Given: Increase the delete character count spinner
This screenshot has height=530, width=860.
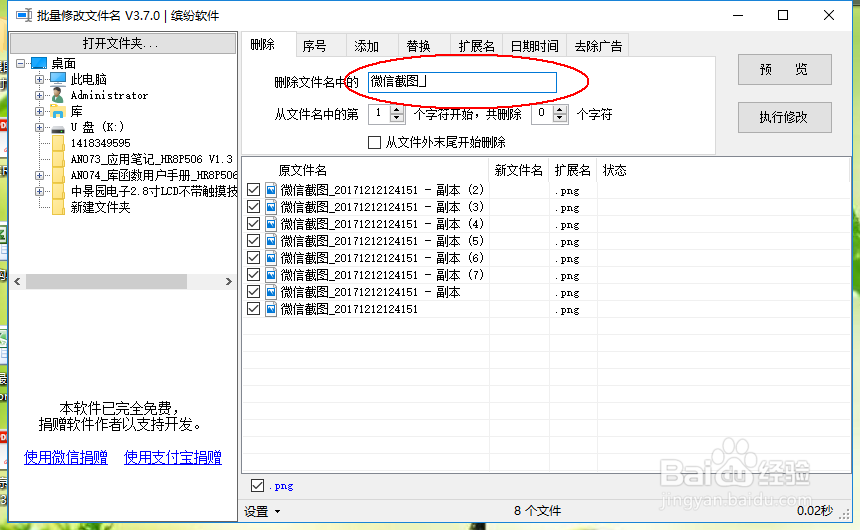Looking at the screenshot, I should 560,110.
